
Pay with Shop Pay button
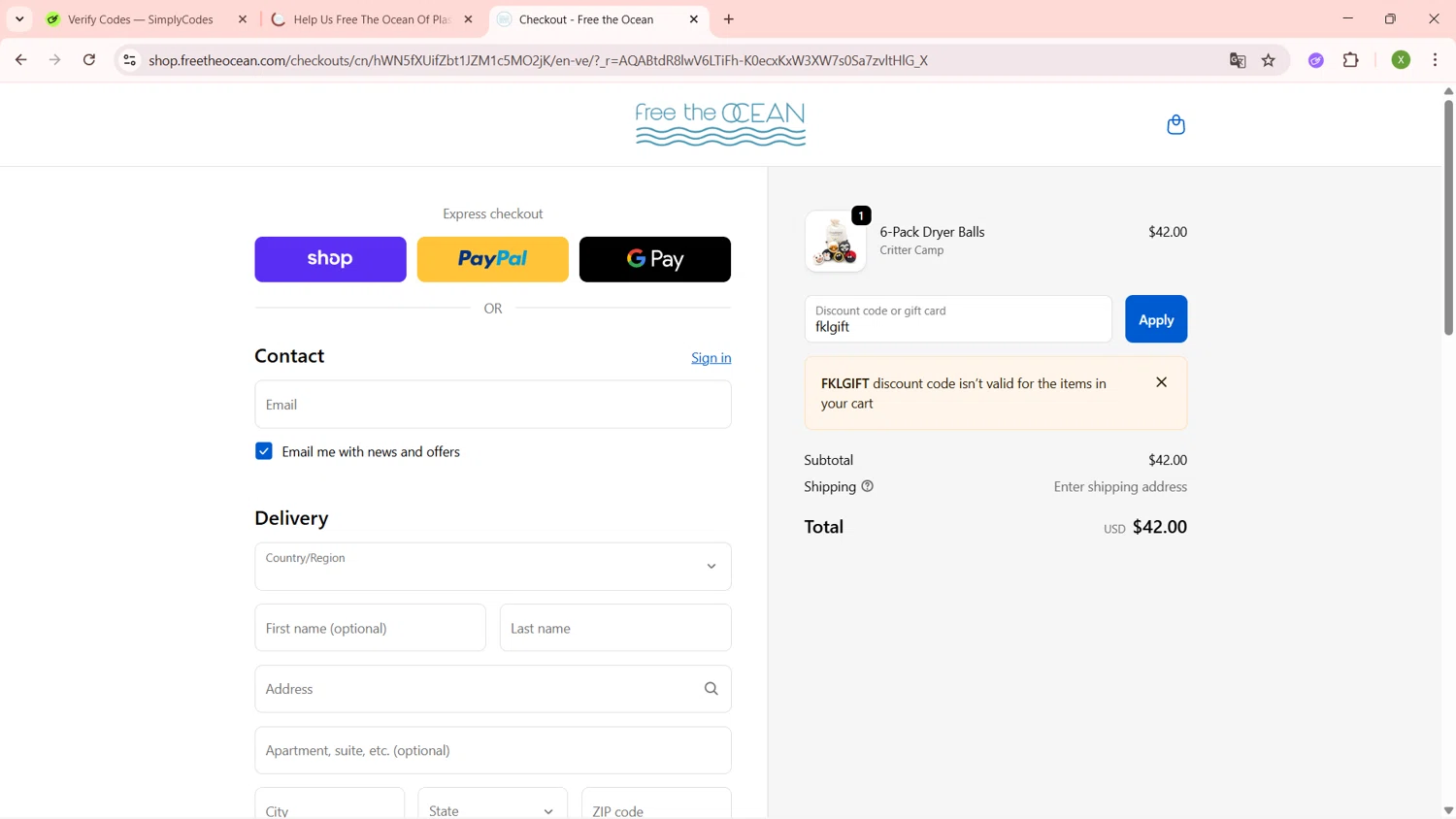point(331,259)
